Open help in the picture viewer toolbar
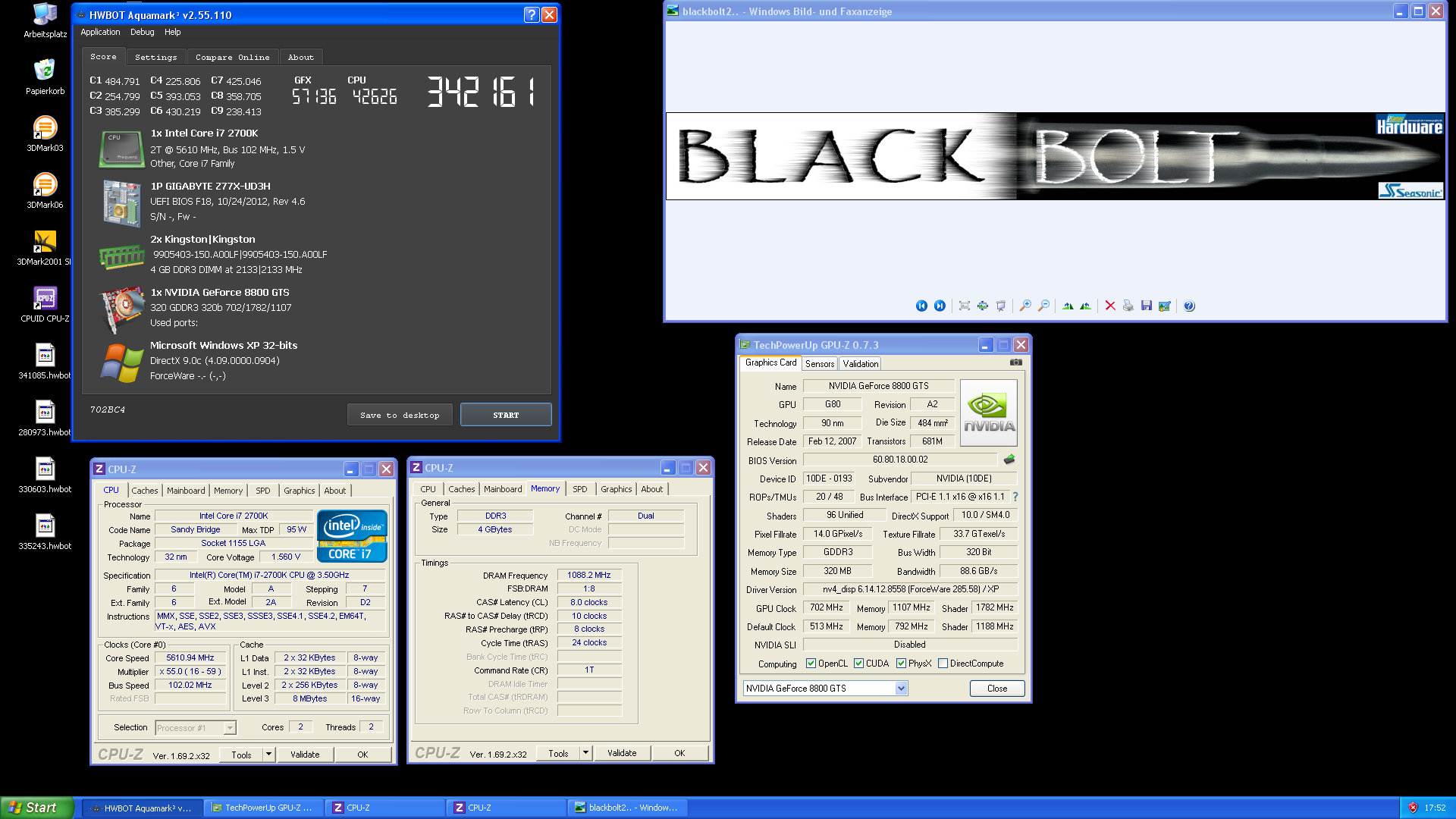Screen dimensions: 1456x819 (x=1189, y=306)
